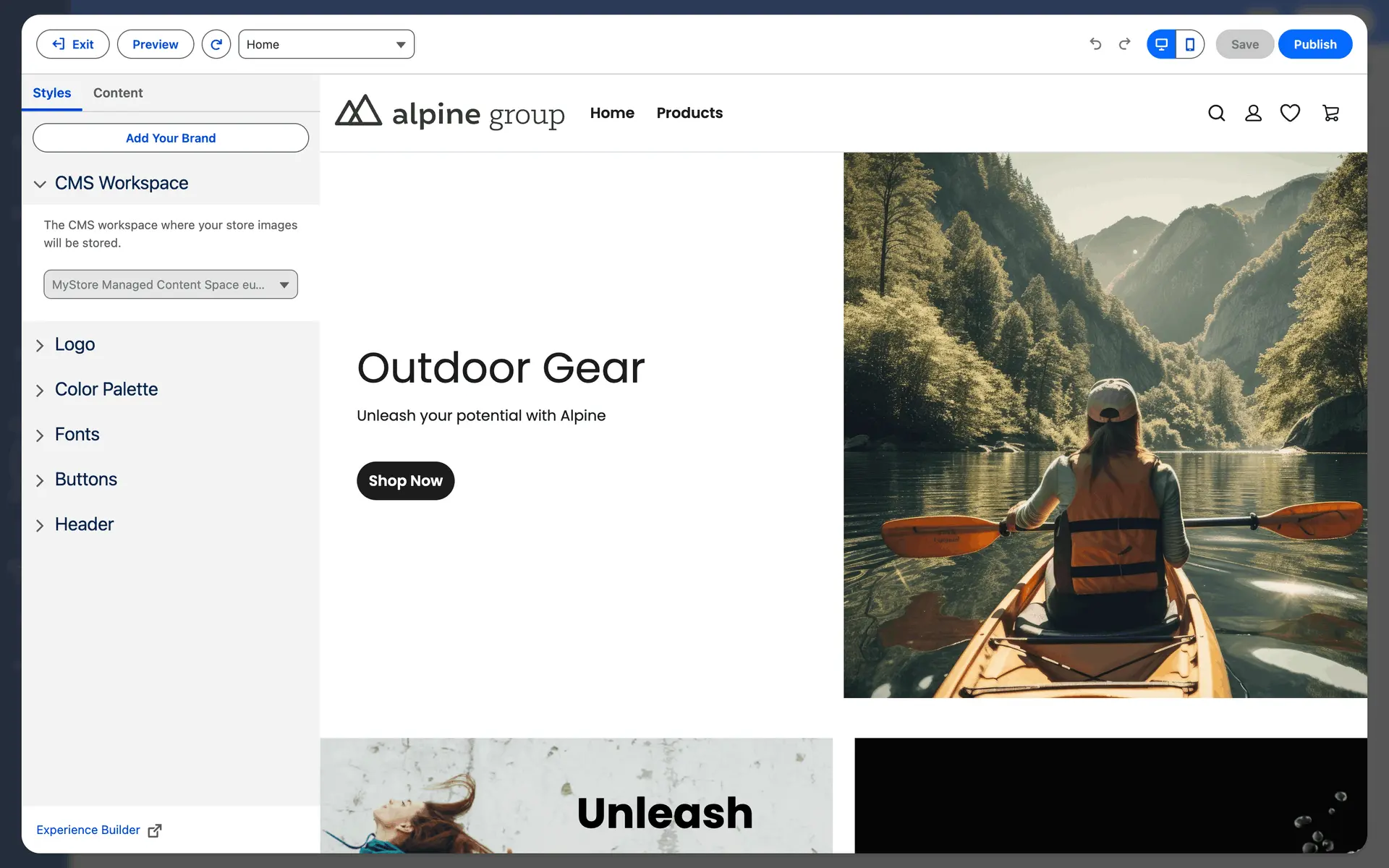
Task: Switch to the Content tab
Action: (118, 93)
